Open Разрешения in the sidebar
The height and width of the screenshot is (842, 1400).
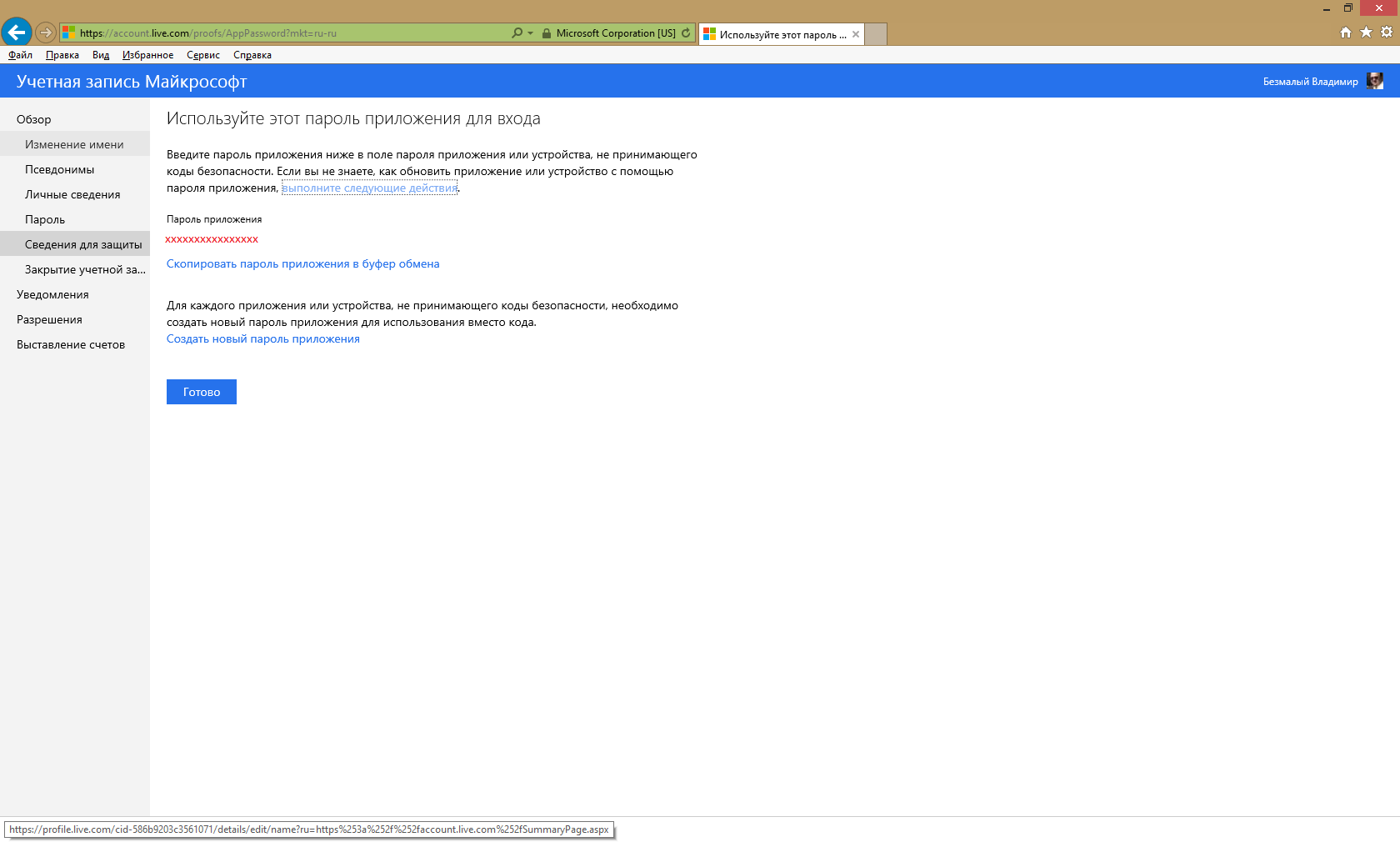click(75, 319)
